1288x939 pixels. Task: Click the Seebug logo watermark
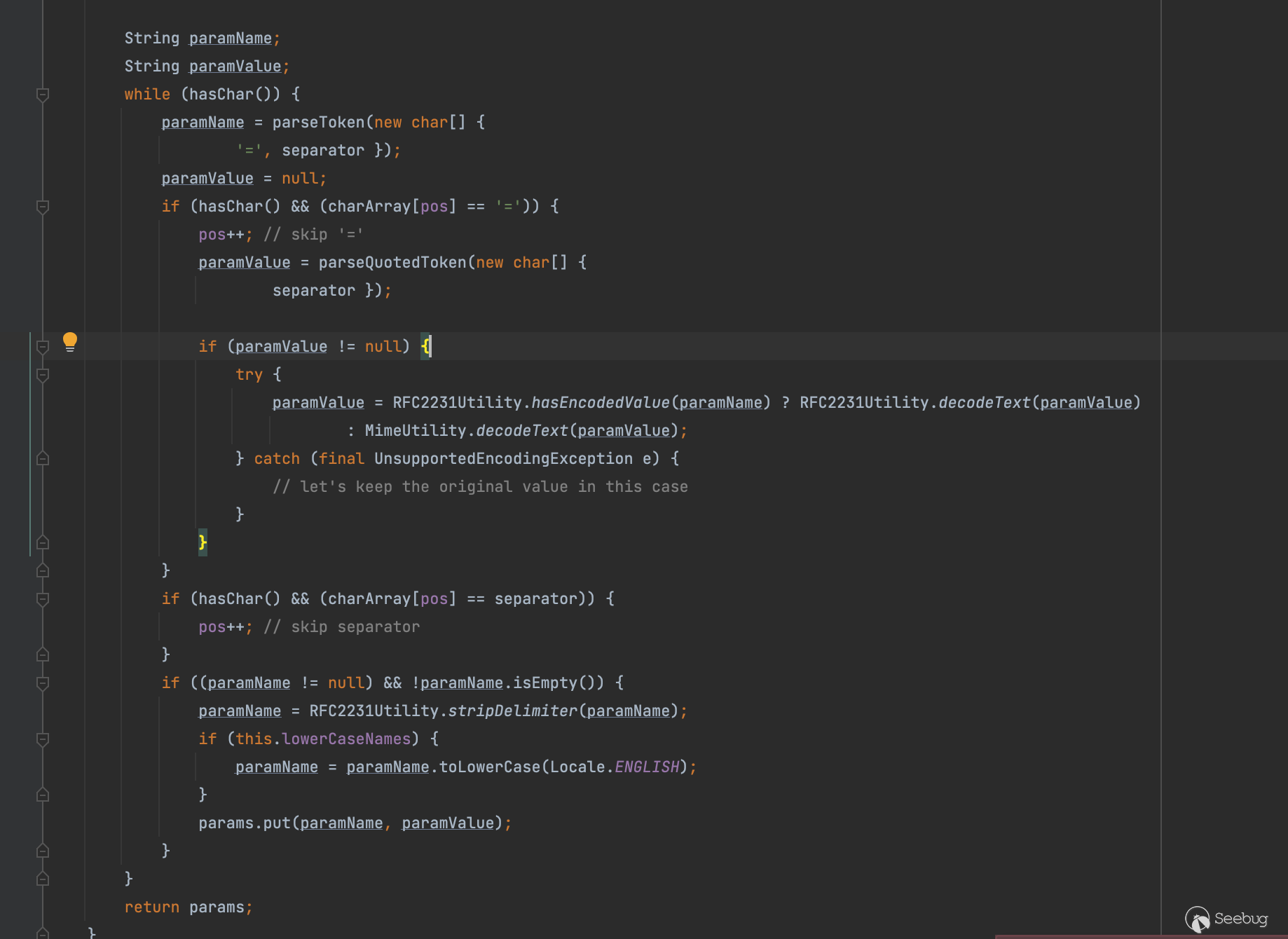click(x=1226, y=918)
